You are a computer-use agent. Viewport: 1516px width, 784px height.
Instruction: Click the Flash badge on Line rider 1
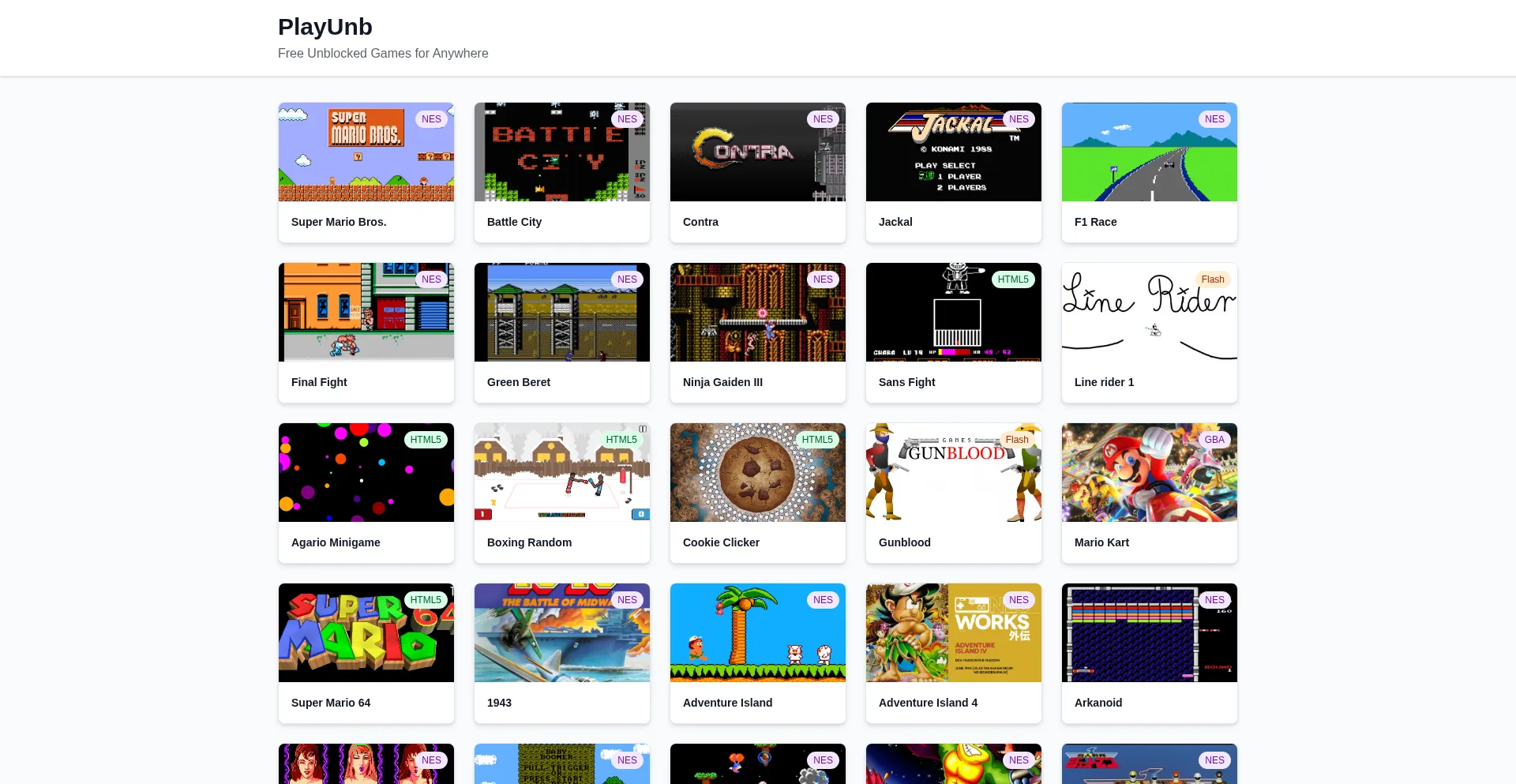coord(1212,279)
